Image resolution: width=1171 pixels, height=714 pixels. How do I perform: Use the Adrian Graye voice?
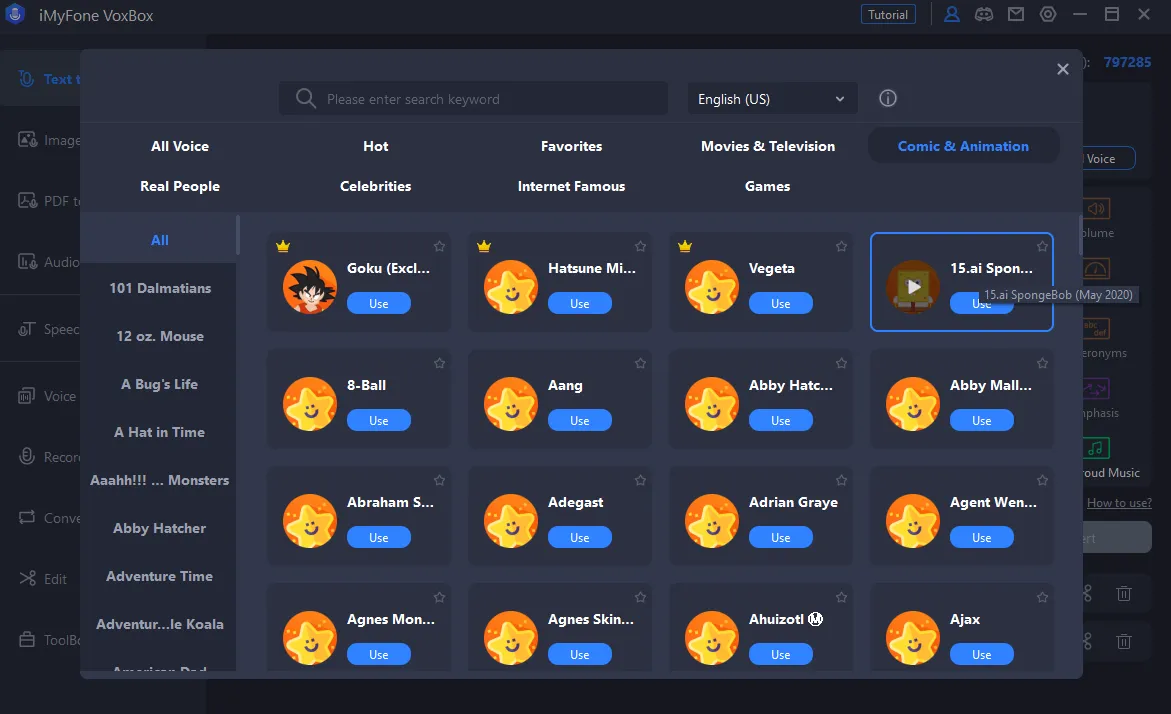780,537
